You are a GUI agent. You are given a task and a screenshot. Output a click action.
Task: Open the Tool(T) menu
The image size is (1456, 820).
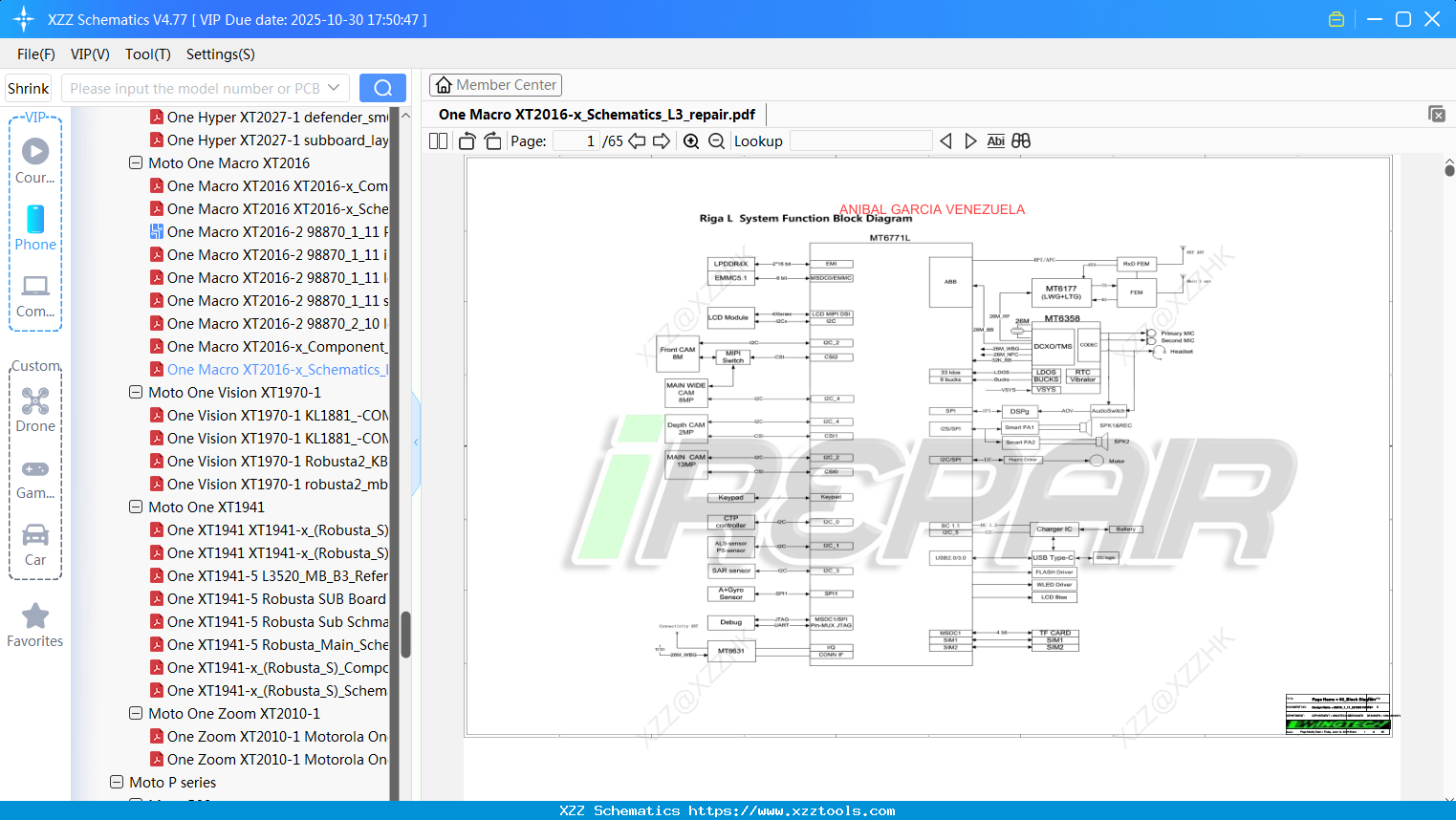[147, 54]
